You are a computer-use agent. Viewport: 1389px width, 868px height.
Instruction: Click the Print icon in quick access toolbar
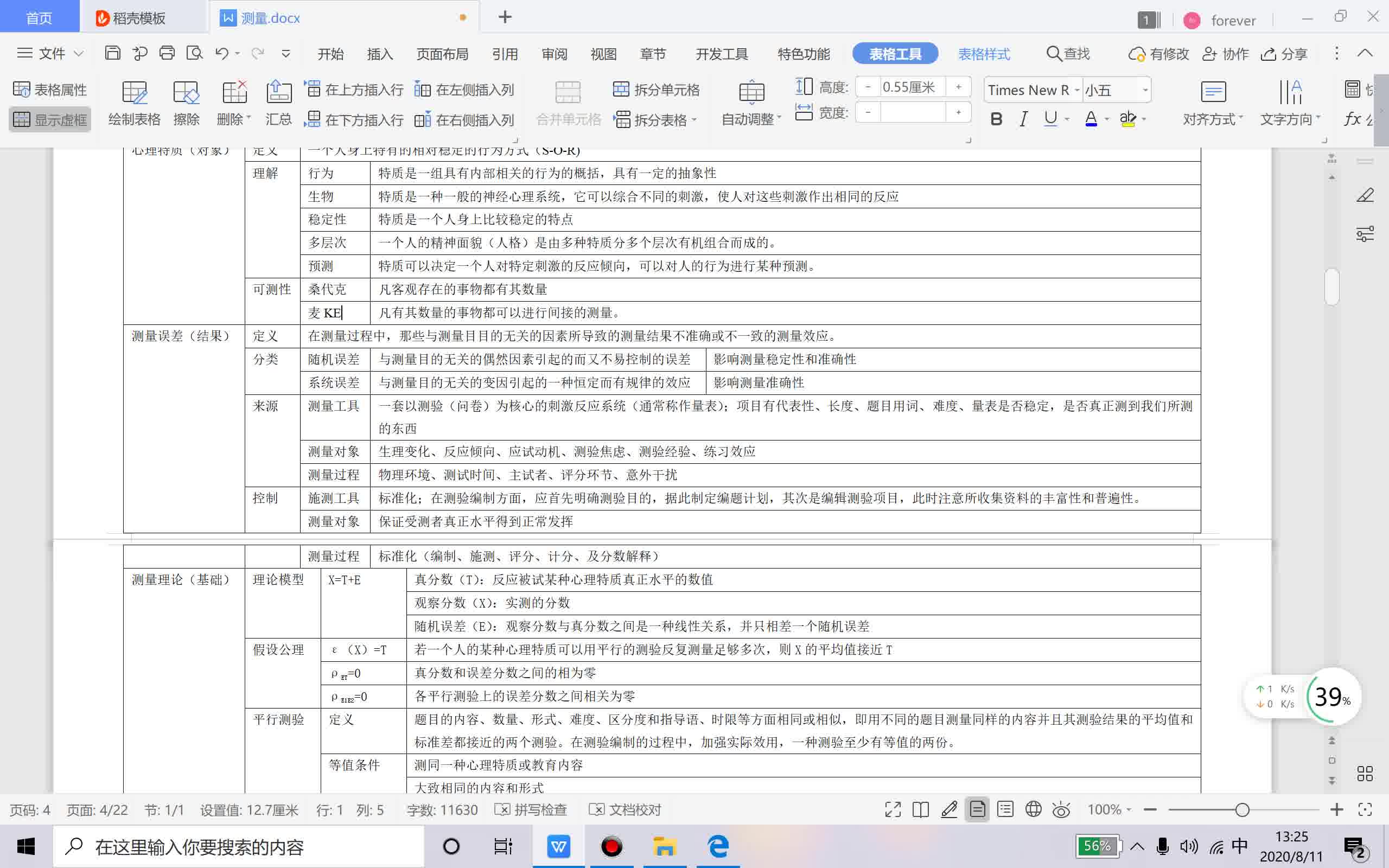(167, 53)
